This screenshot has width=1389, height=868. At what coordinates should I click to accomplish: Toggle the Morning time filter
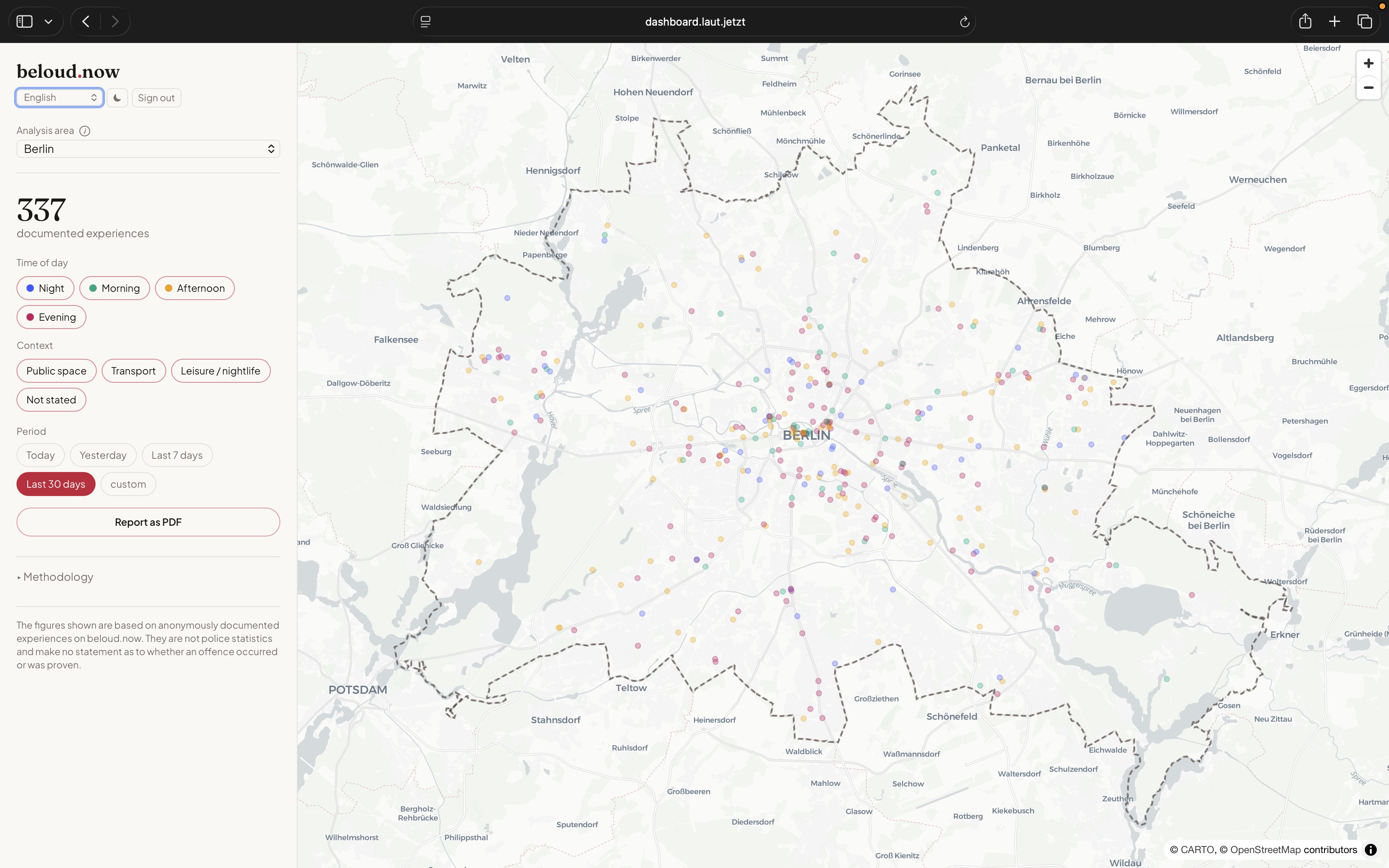114,288
